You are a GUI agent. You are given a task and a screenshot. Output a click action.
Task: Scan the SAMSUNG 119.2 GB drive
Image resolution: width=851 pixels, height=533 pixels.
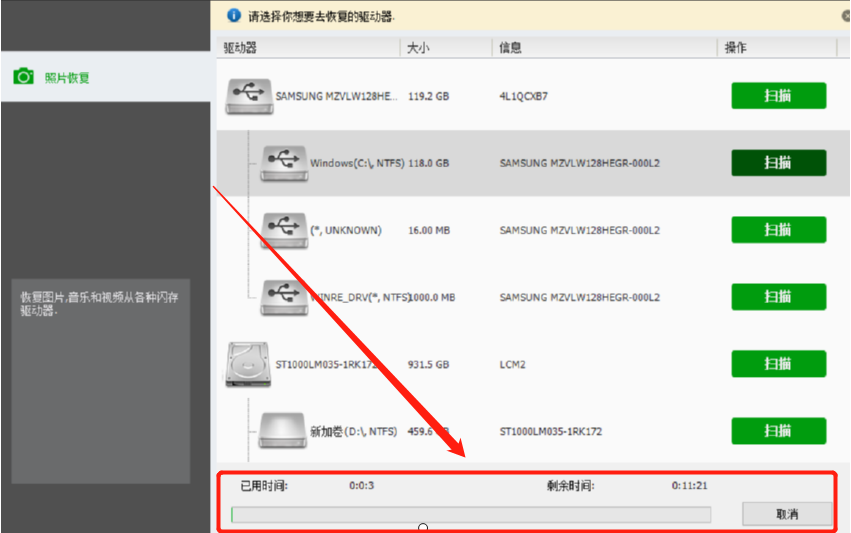pos(778,96)
